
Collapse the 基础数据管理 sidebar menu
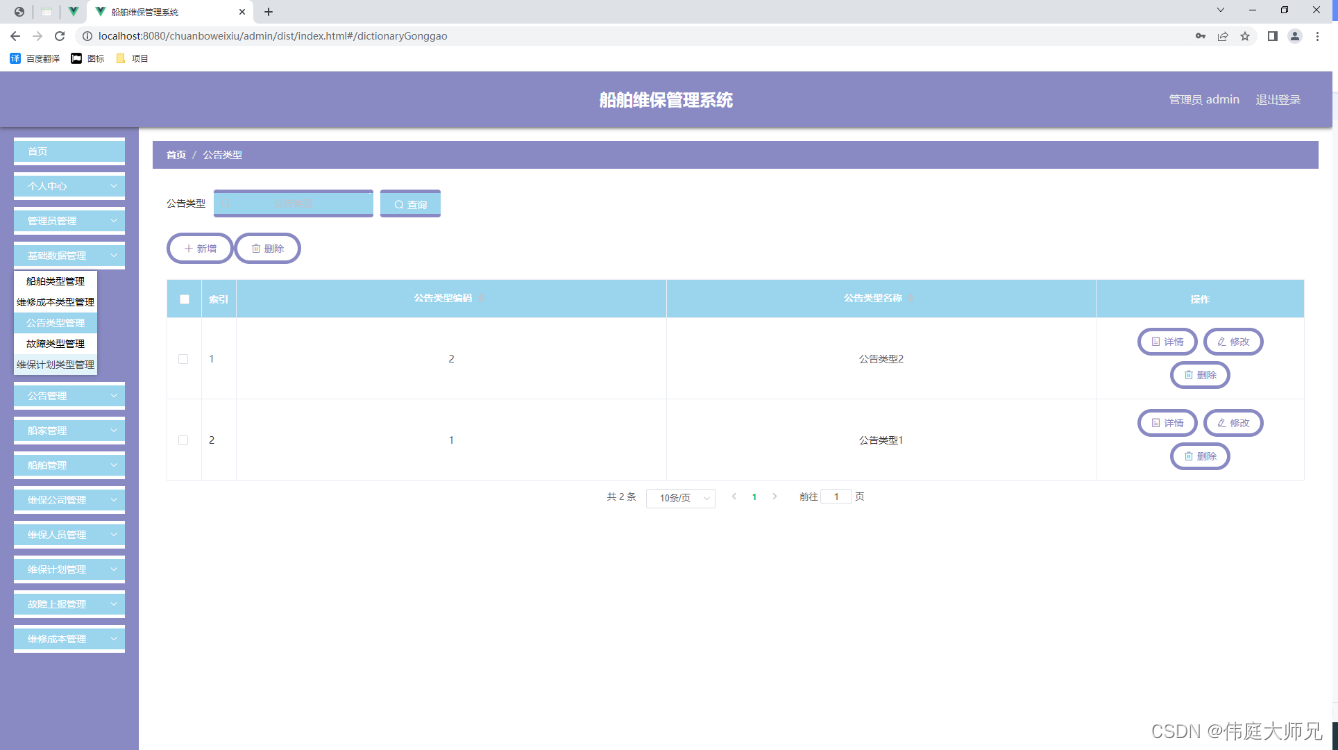pos(69,256)
